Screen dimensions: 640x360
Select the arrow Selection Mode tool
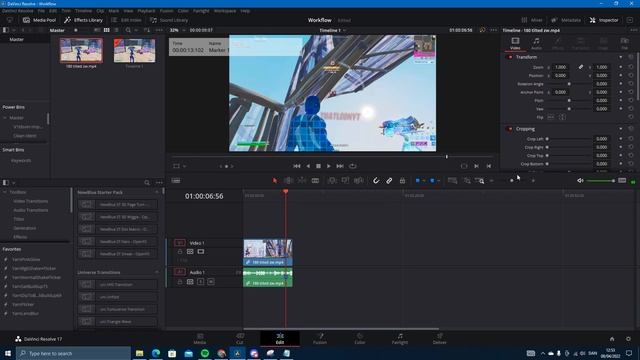click(275, 180)
